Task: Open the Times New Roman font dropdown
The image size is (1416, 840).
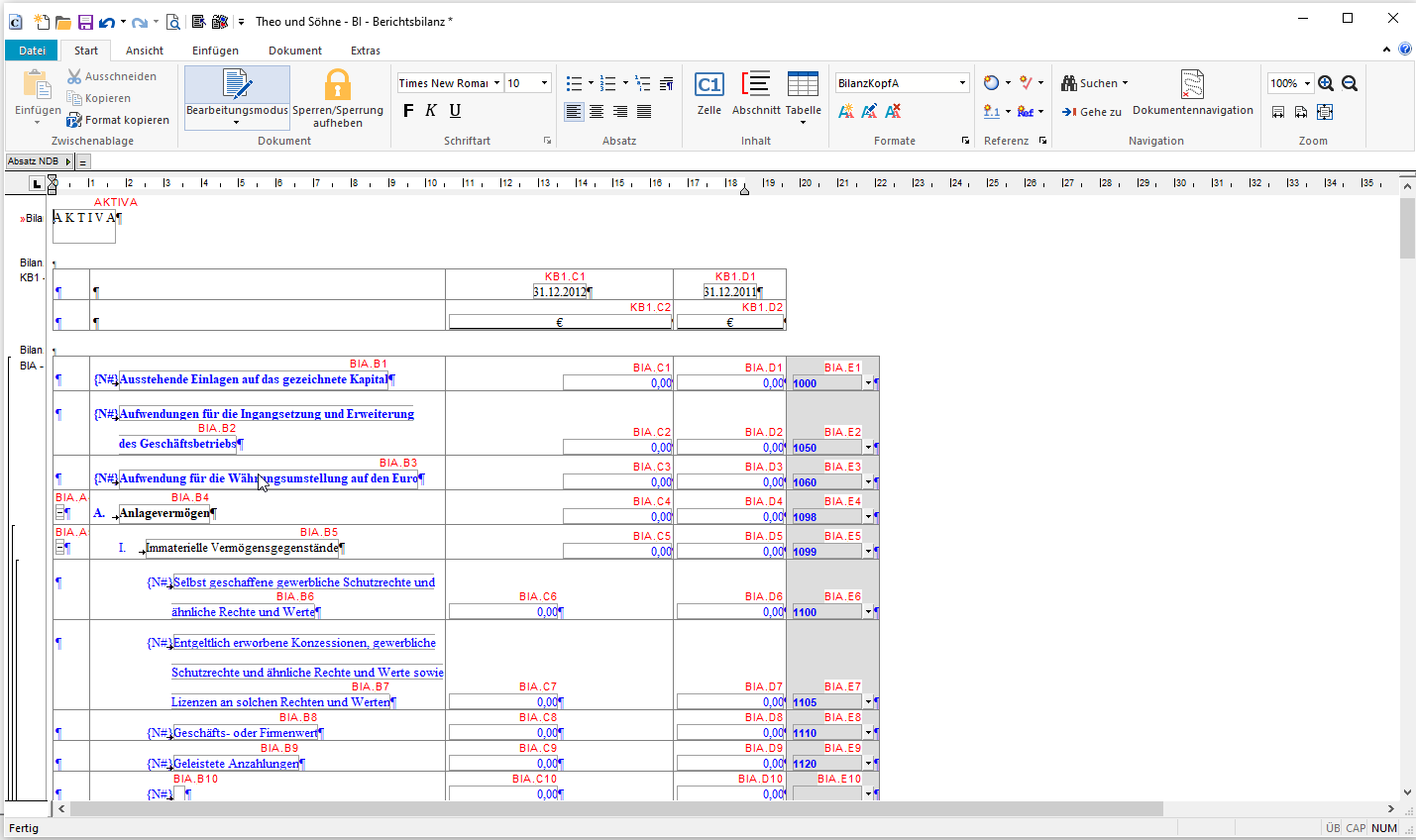Action: click(497, 83)
